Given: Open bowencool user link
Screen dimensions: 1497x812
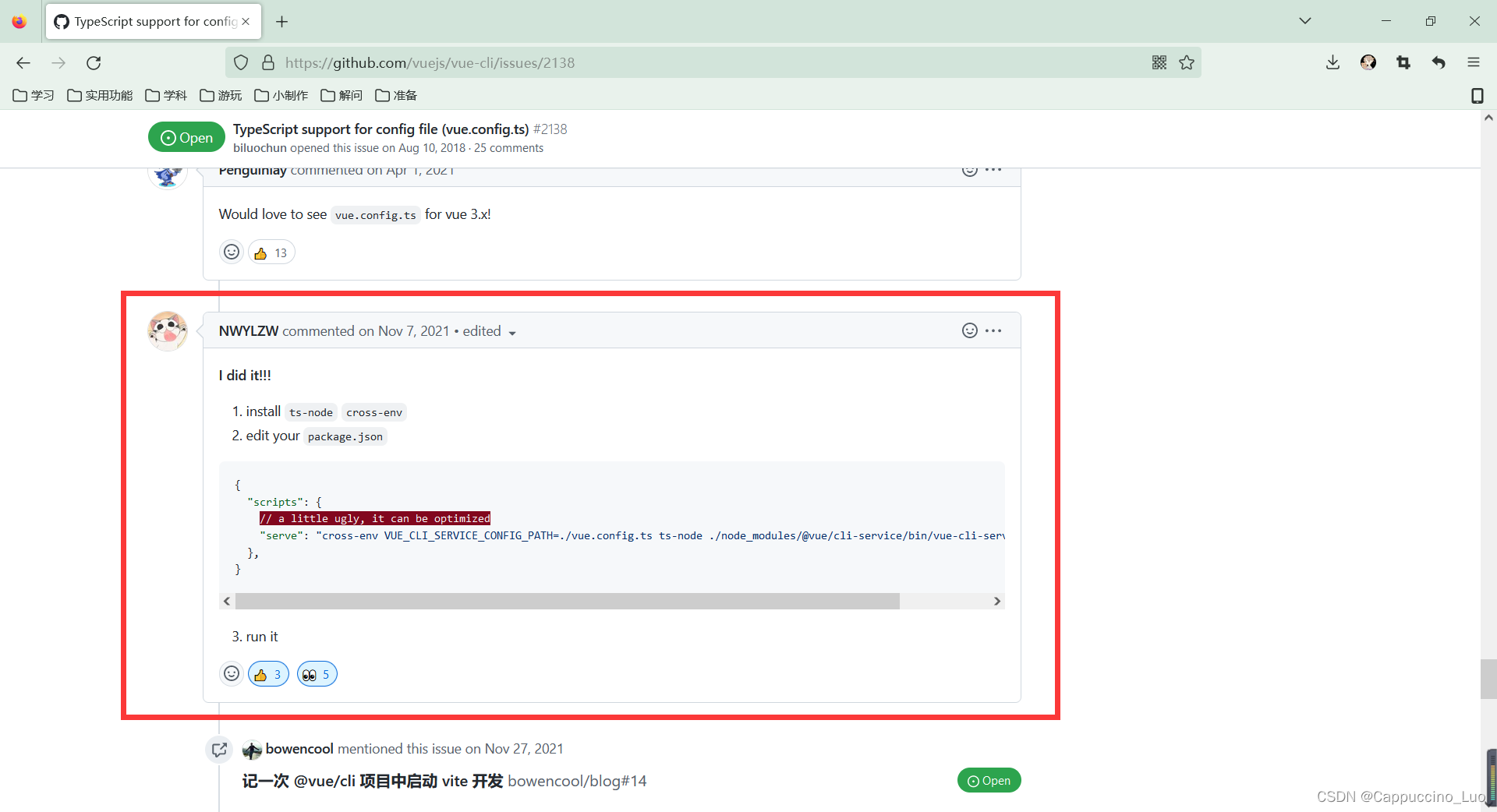Looking at the screenshot, I should tap(299, 749).
